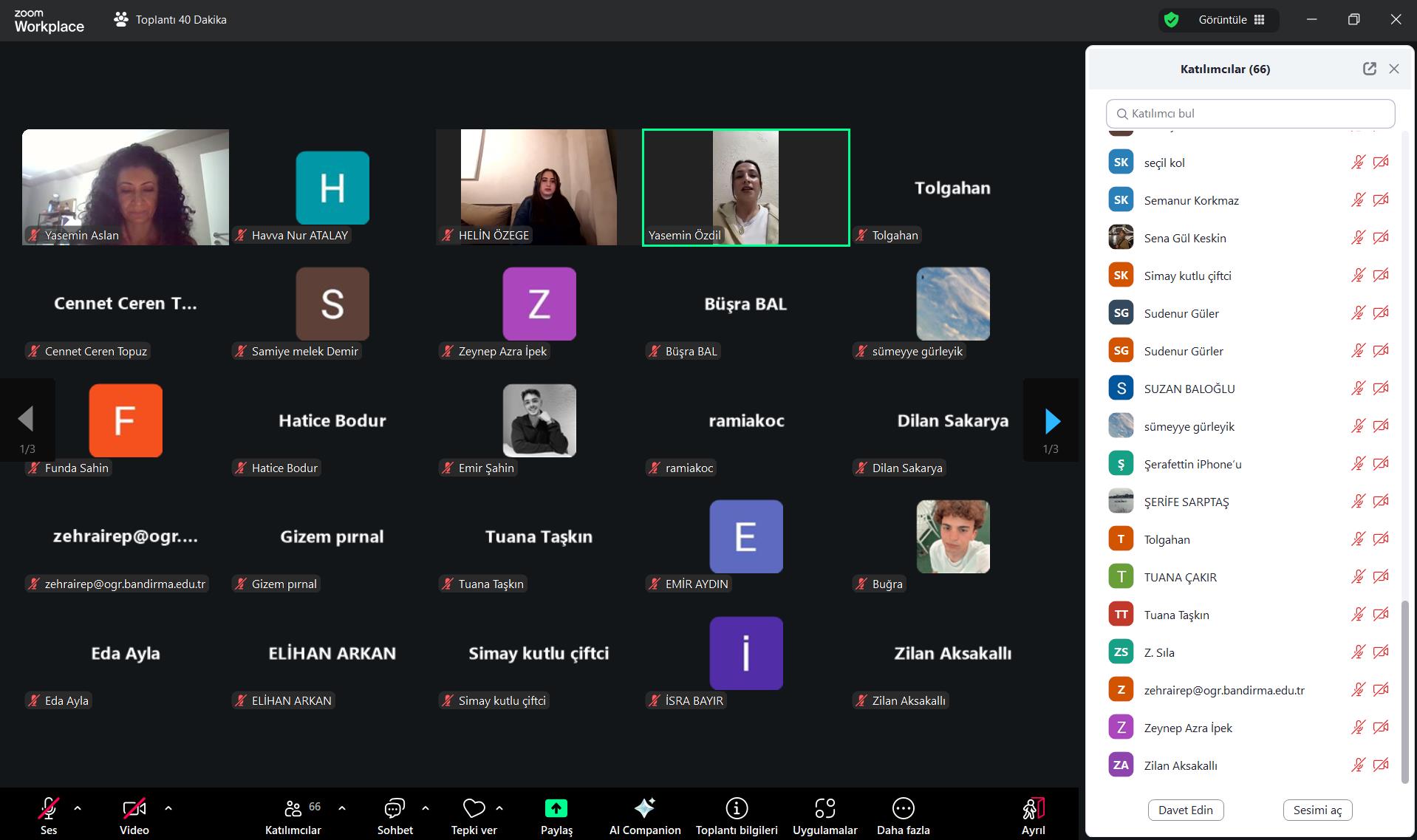This screenshot has width=1417, height=840.
Task: Select Tolgahan in the participants list
Action: (x=1167, y=539)
